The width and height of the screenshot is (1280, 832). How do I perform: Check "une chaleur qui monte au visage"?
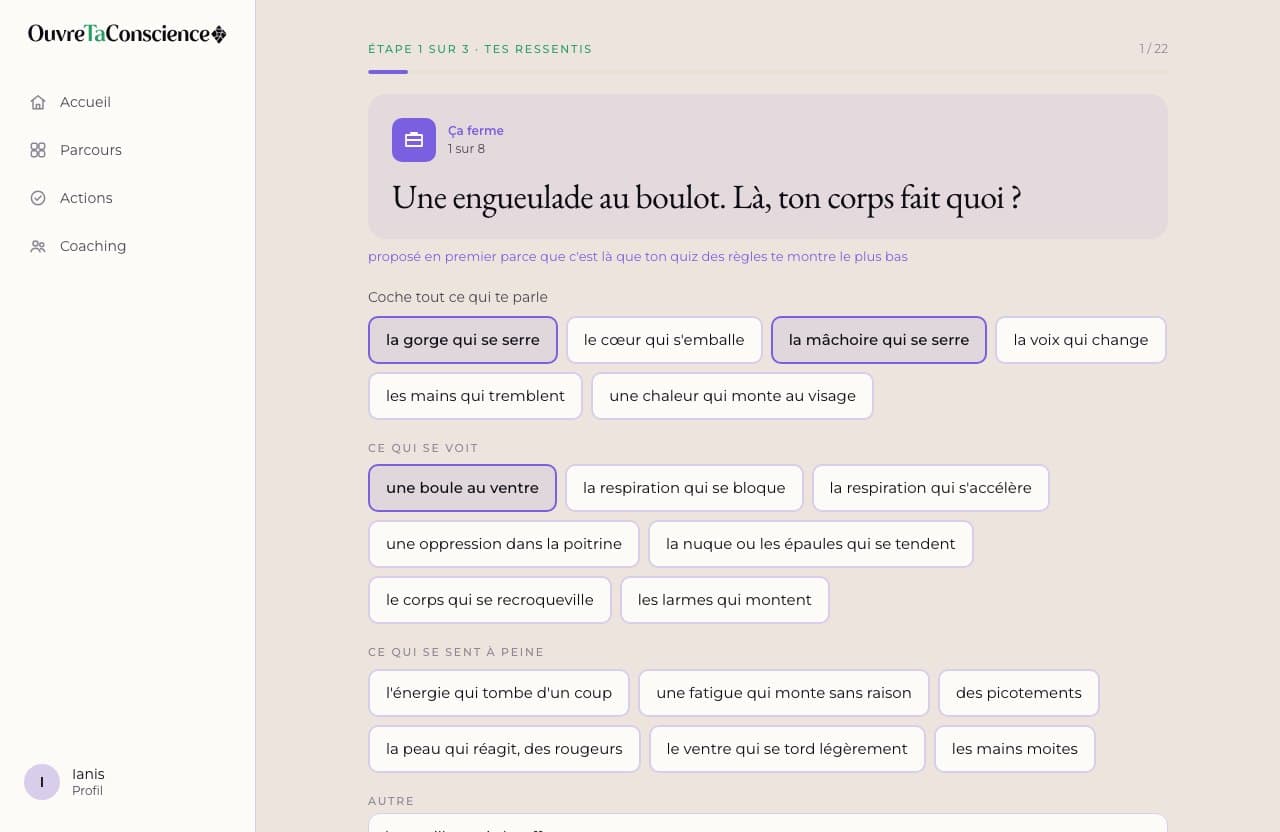pyautogui.click(x=732, y=396)
